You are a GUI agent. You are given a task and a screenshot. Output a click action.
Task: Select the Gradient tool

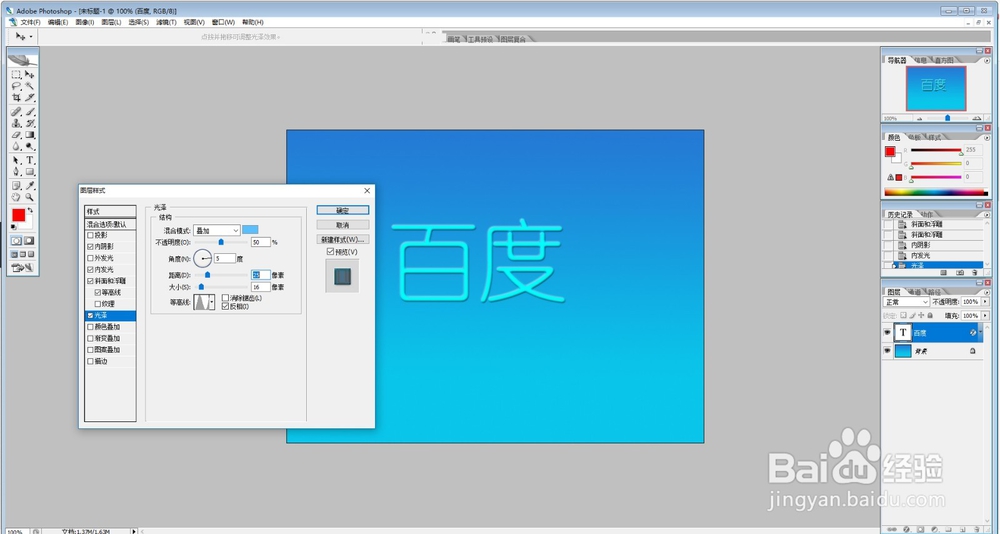pyautogui.click(x=29, y=135)
